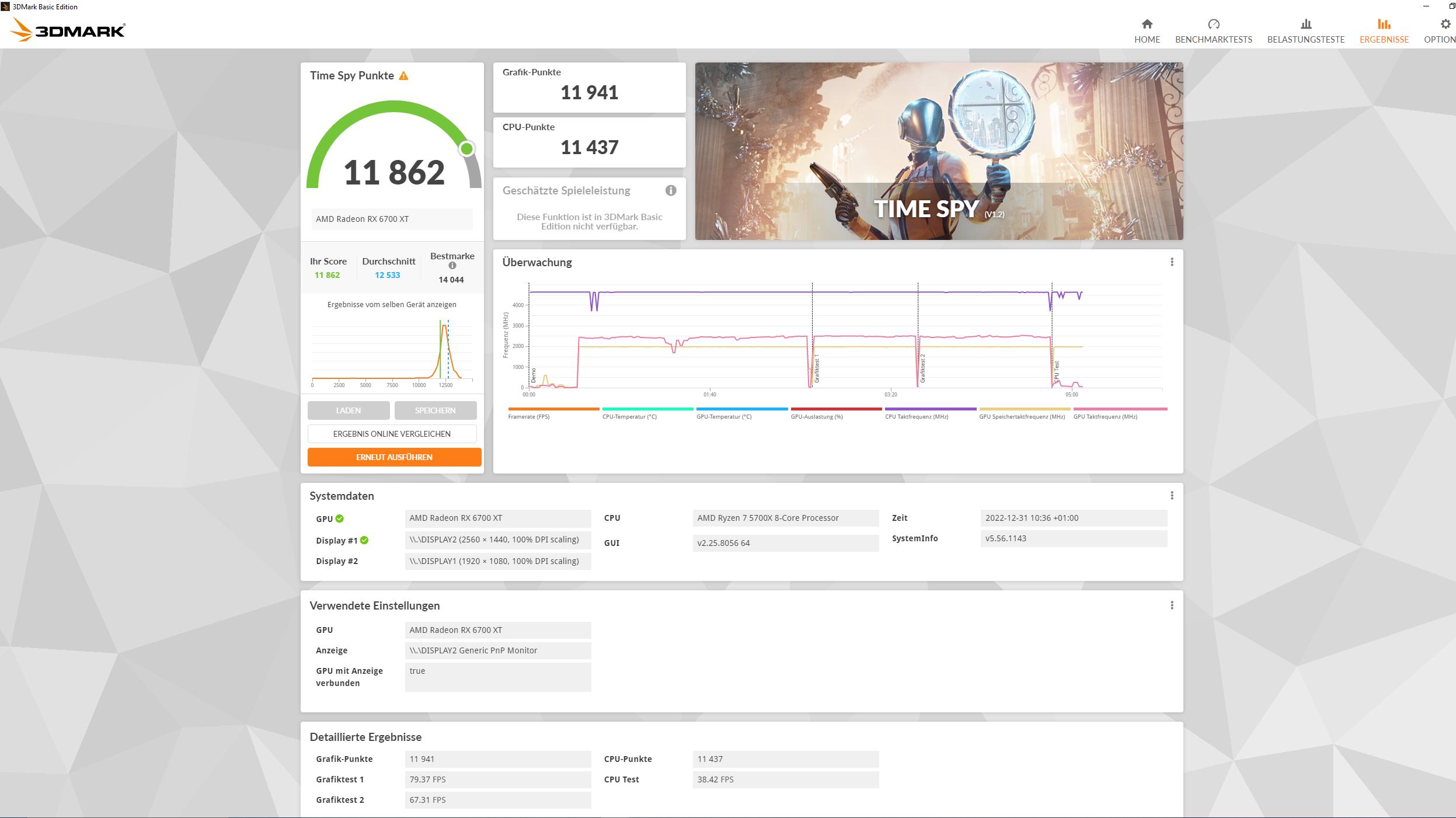Toggle CPU-Temperatur legend entry
Image resolution: width=1456 pixels, height=818 pixels.
click(629, 416)
